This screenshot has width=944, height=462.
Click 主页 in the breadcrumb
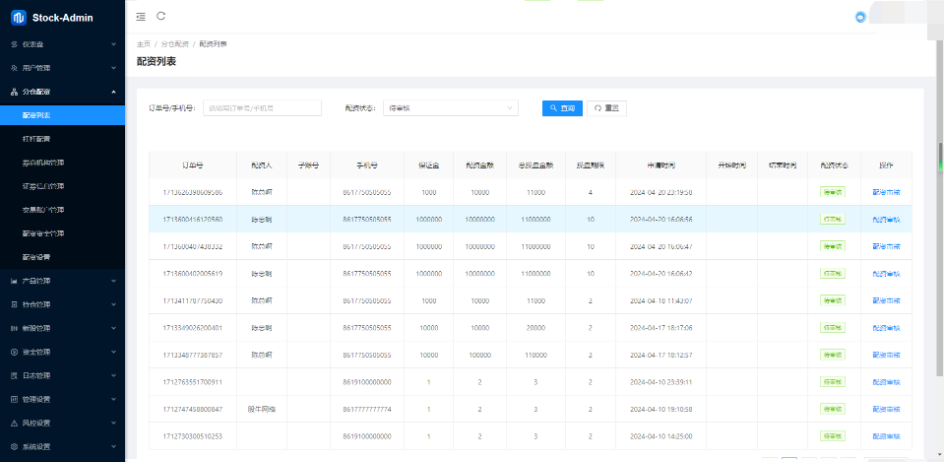[143, 44]
